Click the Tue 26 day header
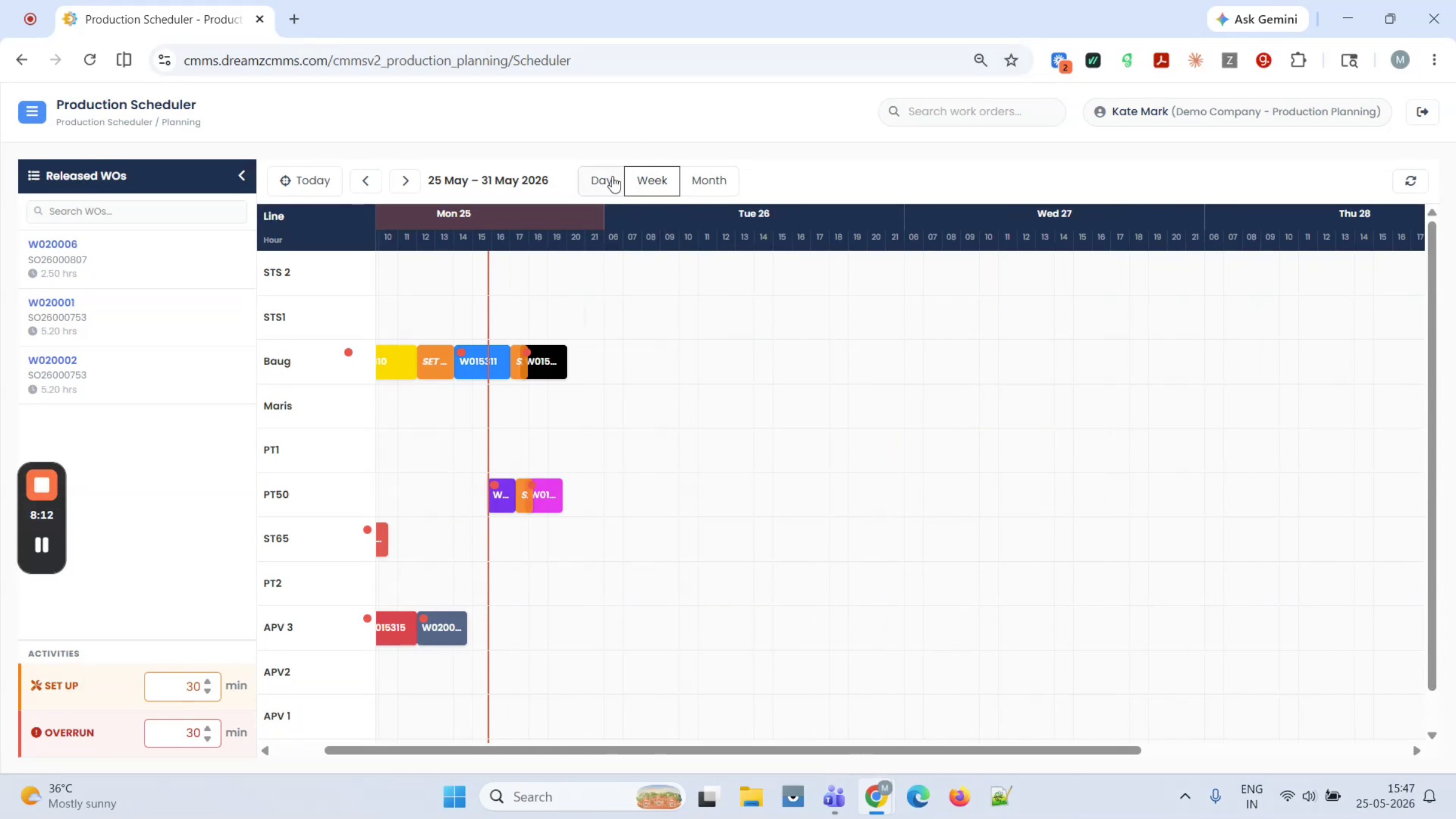Viewport: 1456px width, 819px height. (753, 214)
